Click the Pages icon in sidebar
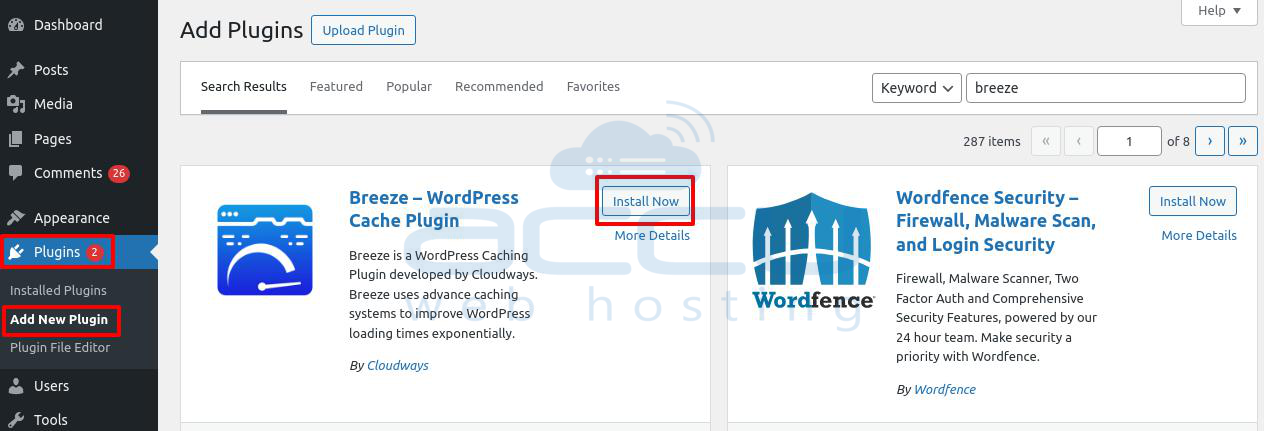The width and height of the screenshot is (1264, 431). (16, 139)
